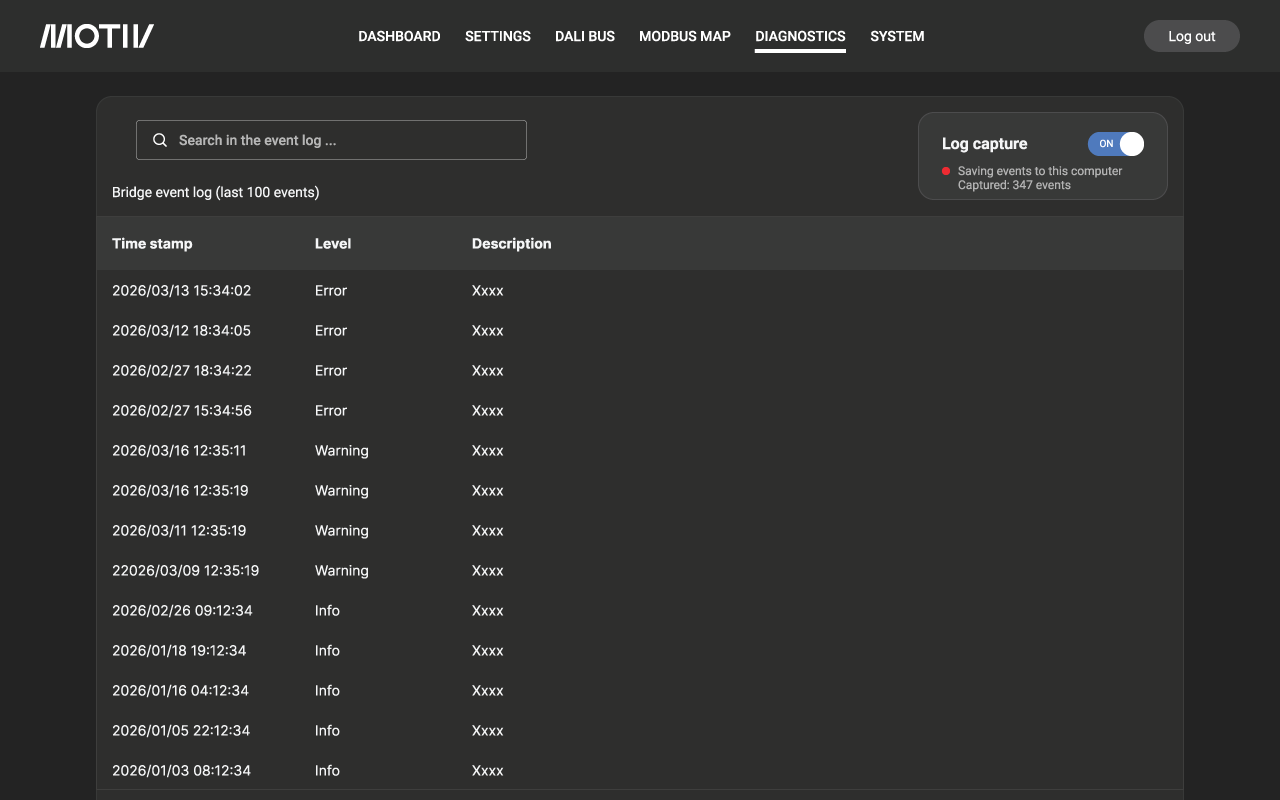Click Error level in 2026/03/12 row

pos(331,330)
